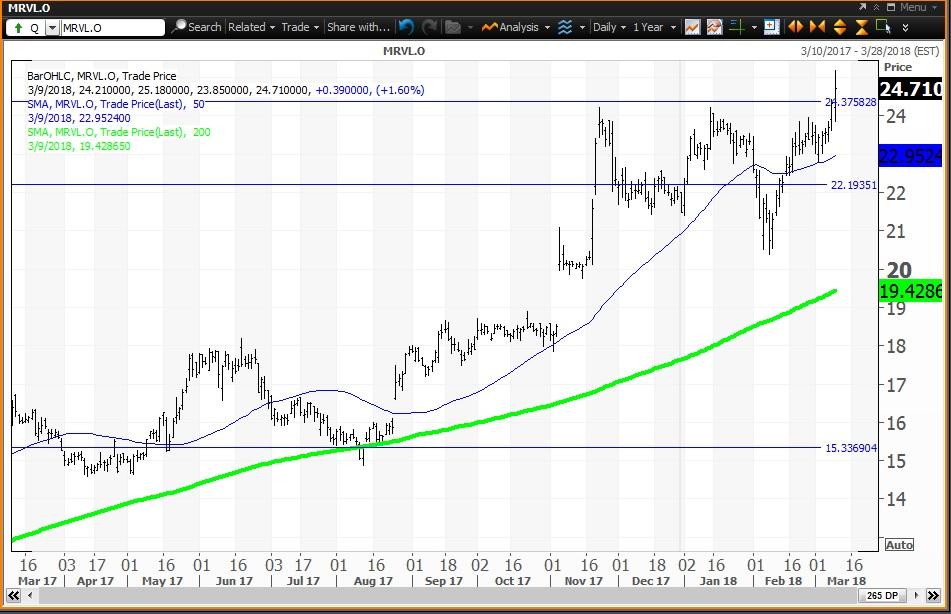This screenshot has width=951, height=614.
Task: Click the chart date range 3/10/2017 - 3/28/2018
Action: [870, 51]
